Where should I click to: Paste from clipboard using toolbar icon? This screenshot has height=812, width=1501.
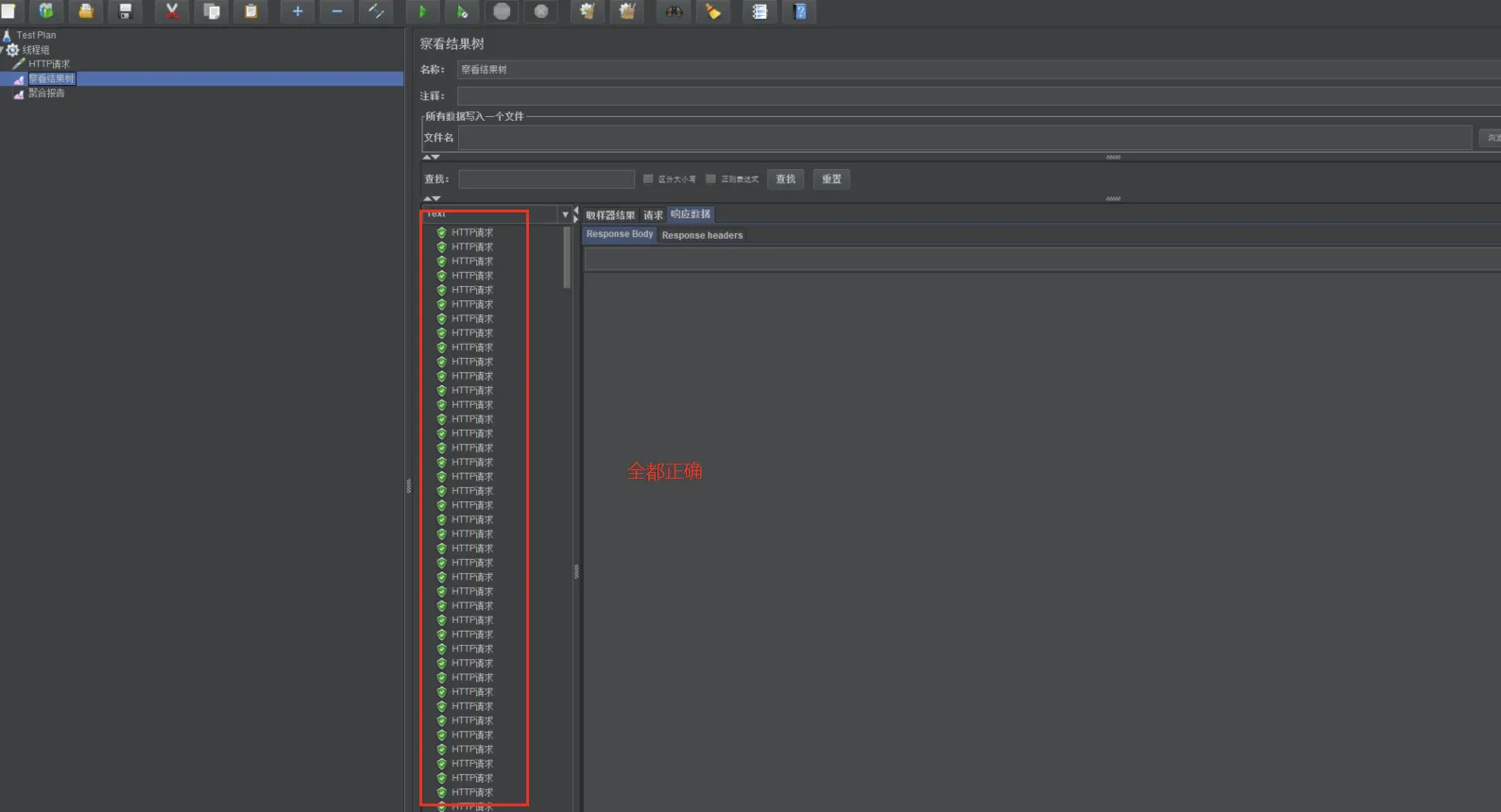251,11
